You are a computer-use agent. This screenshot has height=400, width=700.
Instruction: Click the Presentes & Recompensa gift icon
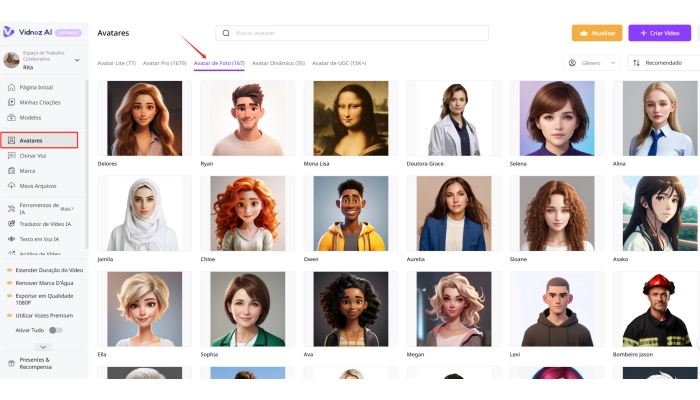pos(12,363)
